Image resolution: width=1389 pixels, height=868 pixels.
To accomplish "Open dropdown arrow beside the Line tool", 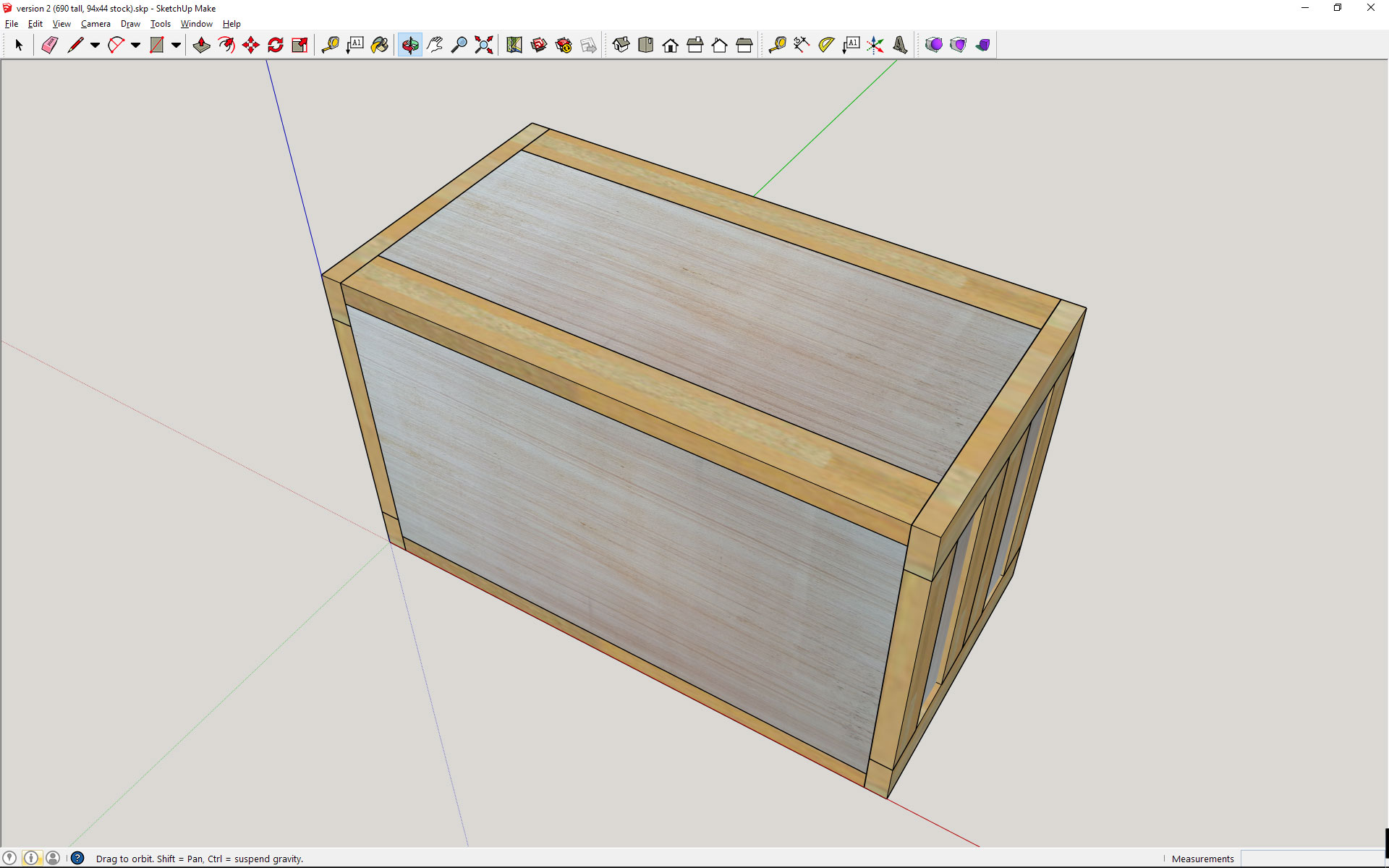I will (95, 45).
